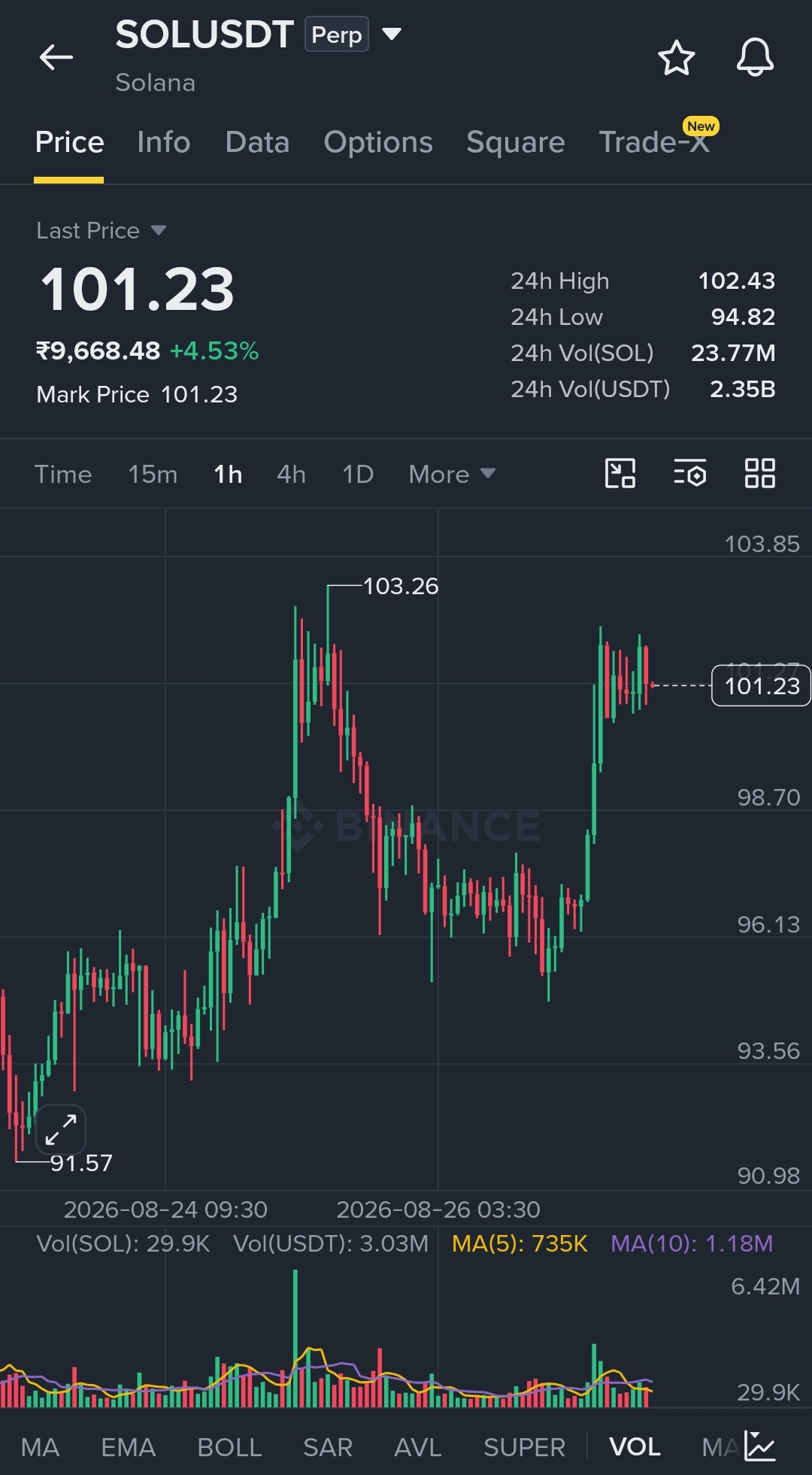812x1475 pixels.
Task: Expand chart to fullscreen arrows icon
Action: (61, 1130)
